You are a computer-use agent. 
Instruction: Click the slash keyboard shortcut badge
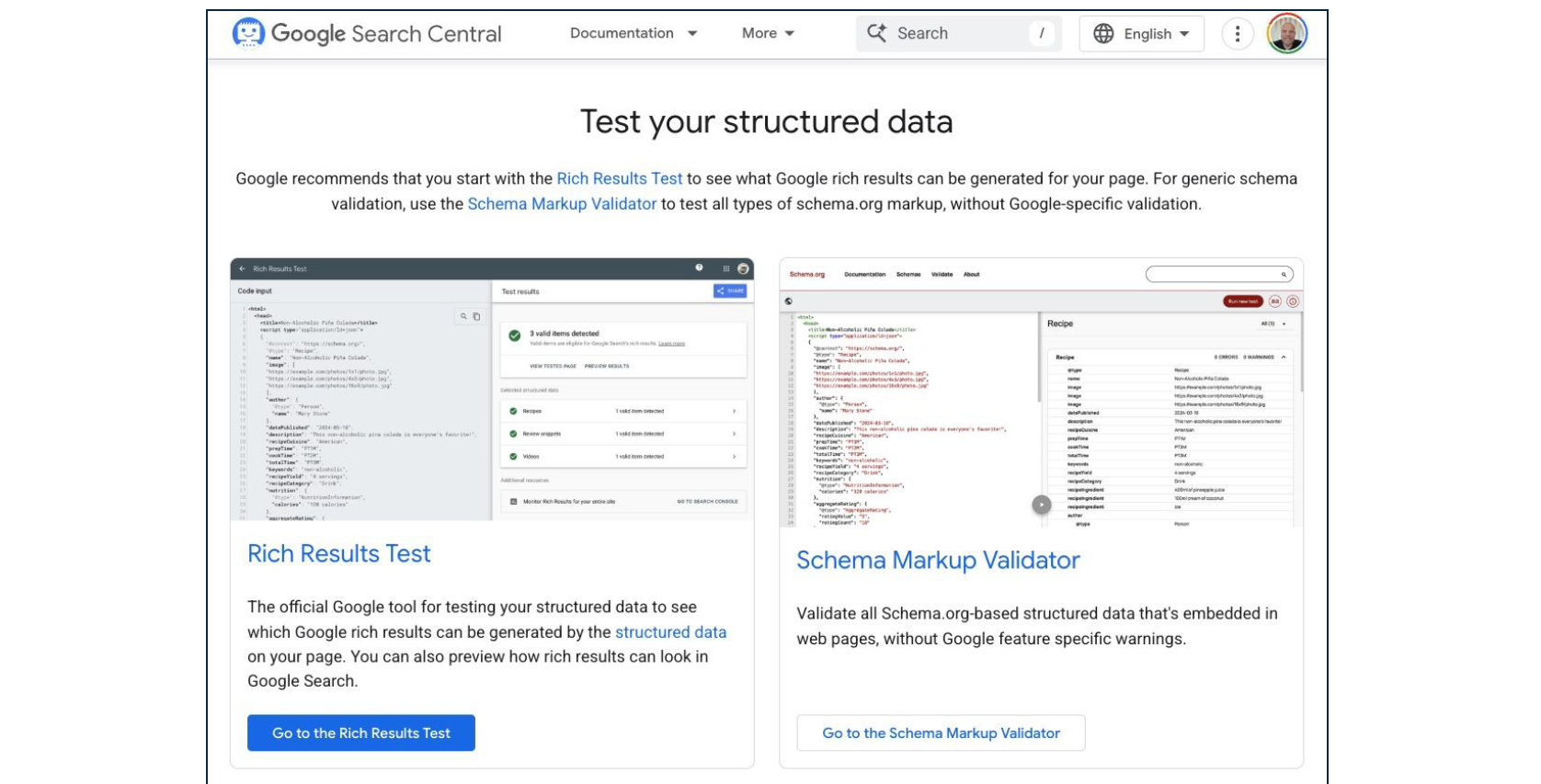point(1042,33)
